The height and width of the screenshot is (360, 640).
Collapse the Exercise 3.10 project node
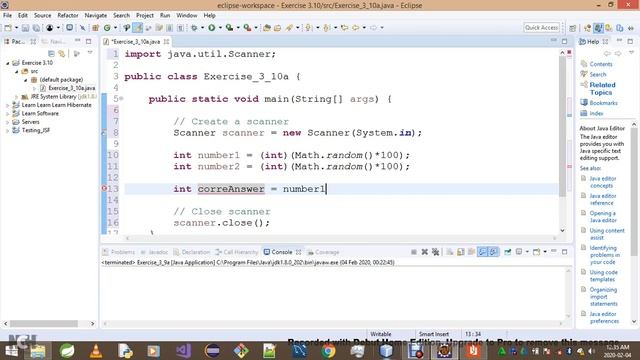click(7, 63)
